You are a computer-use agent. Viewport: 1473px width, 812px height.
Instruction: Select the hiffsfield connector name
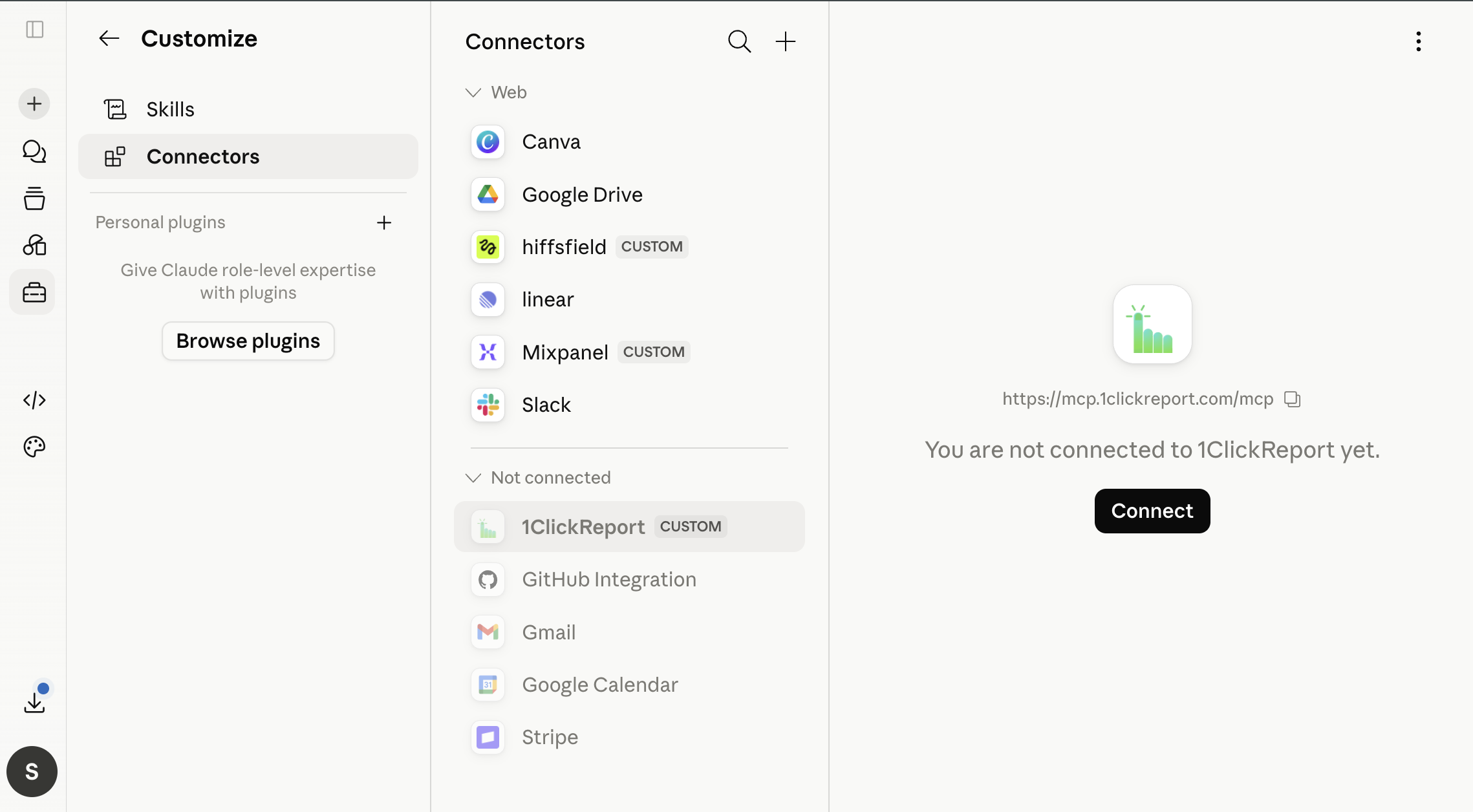[x=564, y=247]
